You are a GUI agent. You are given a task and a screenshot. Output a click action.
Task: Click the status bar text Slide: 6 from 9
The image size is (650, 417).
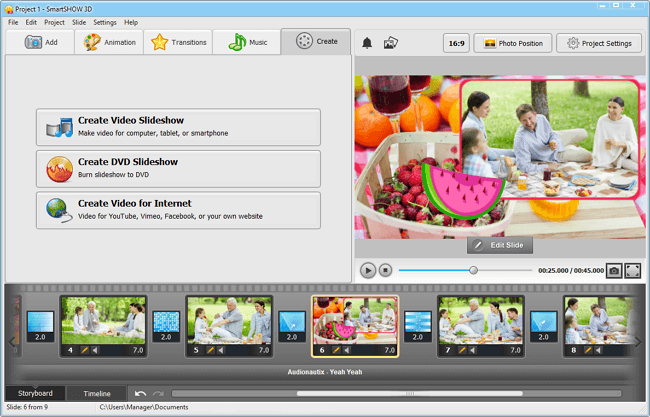pyautogui.click(x=27, y=407)
